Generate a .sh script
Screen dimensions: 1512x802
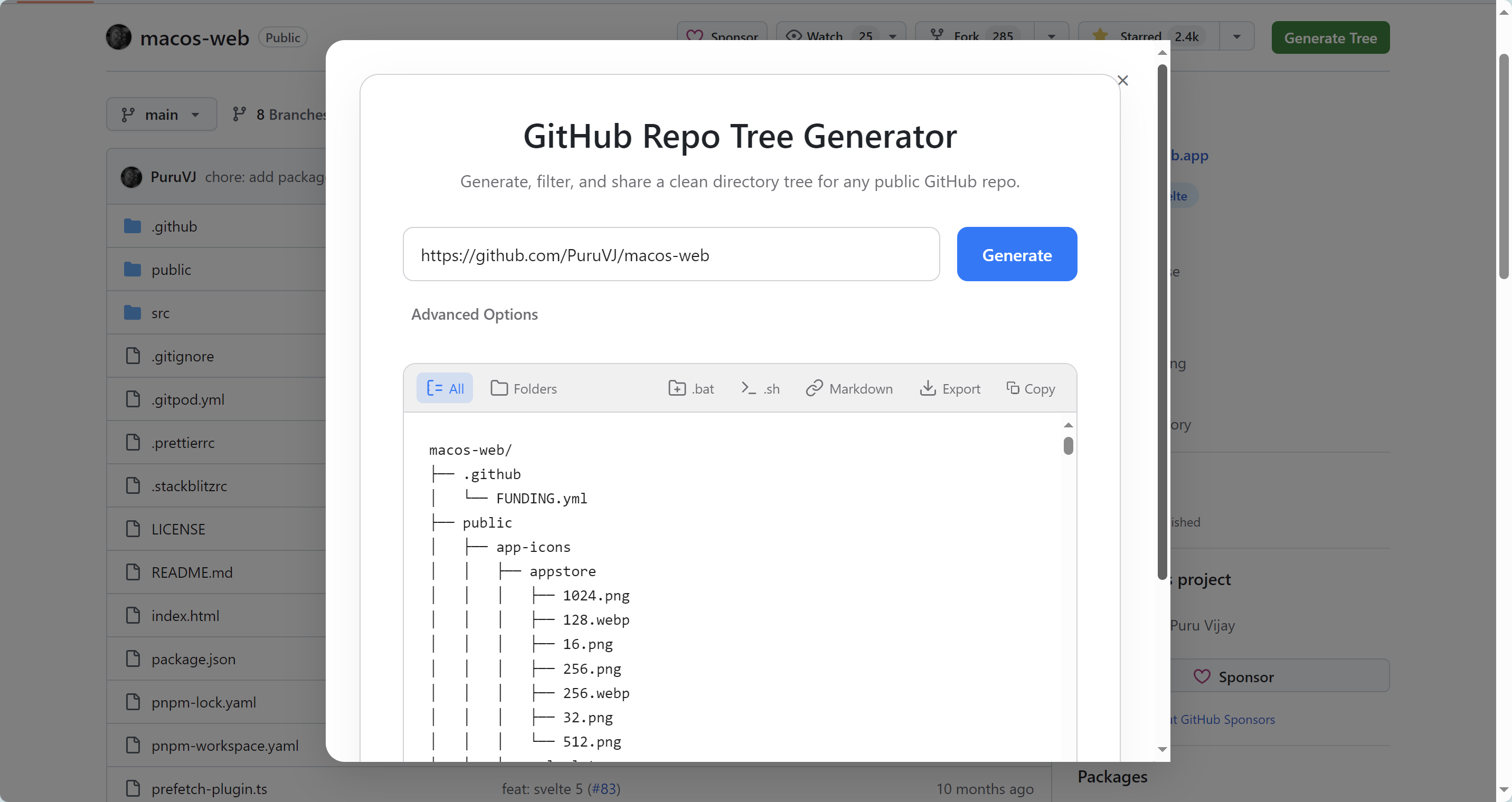click(760, 388)
